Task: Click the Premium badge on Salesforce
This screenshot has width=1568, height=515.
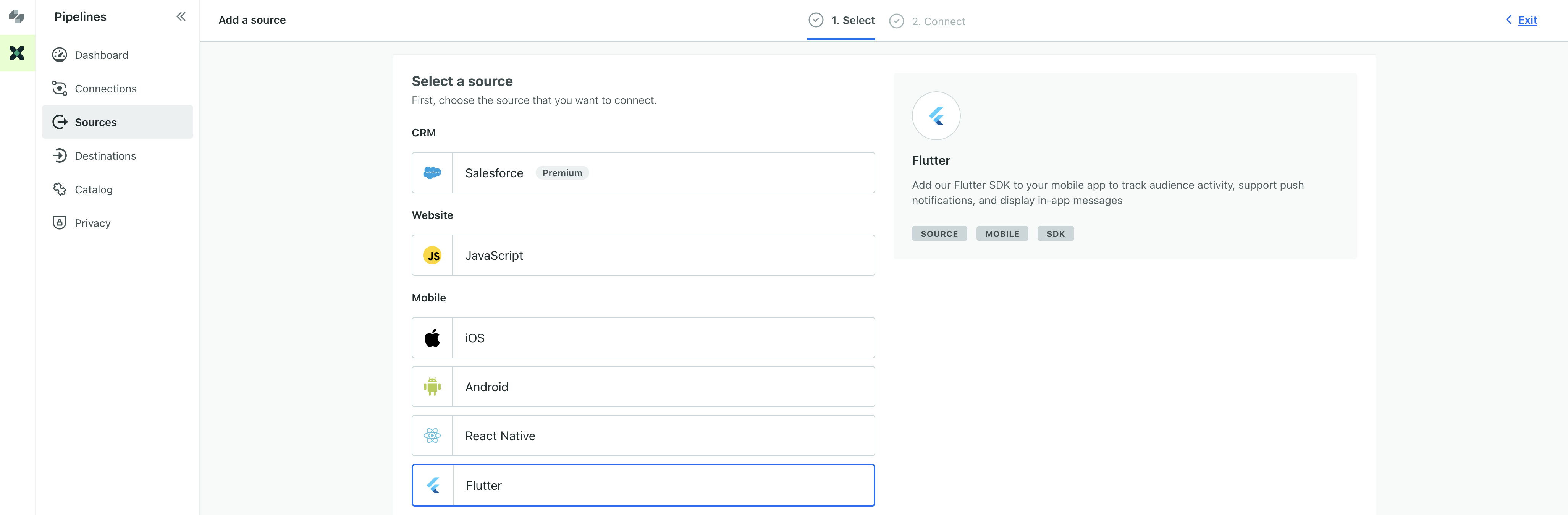Action: [562, 173]
